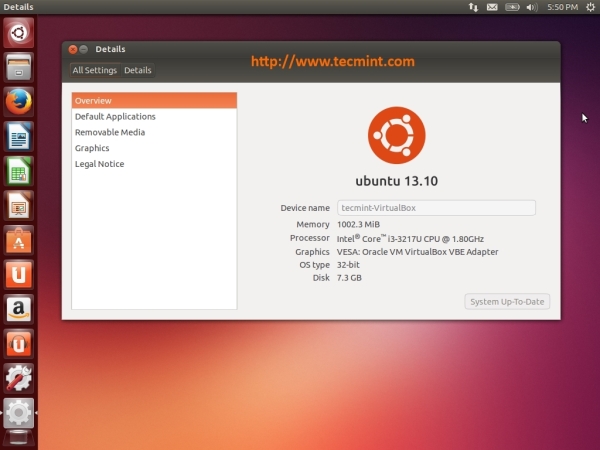Click the graphics value VESA: Oracle VM VirtualBox
Image resolution: width=600 pixels, height=450 pixels.
click(417, 252)
